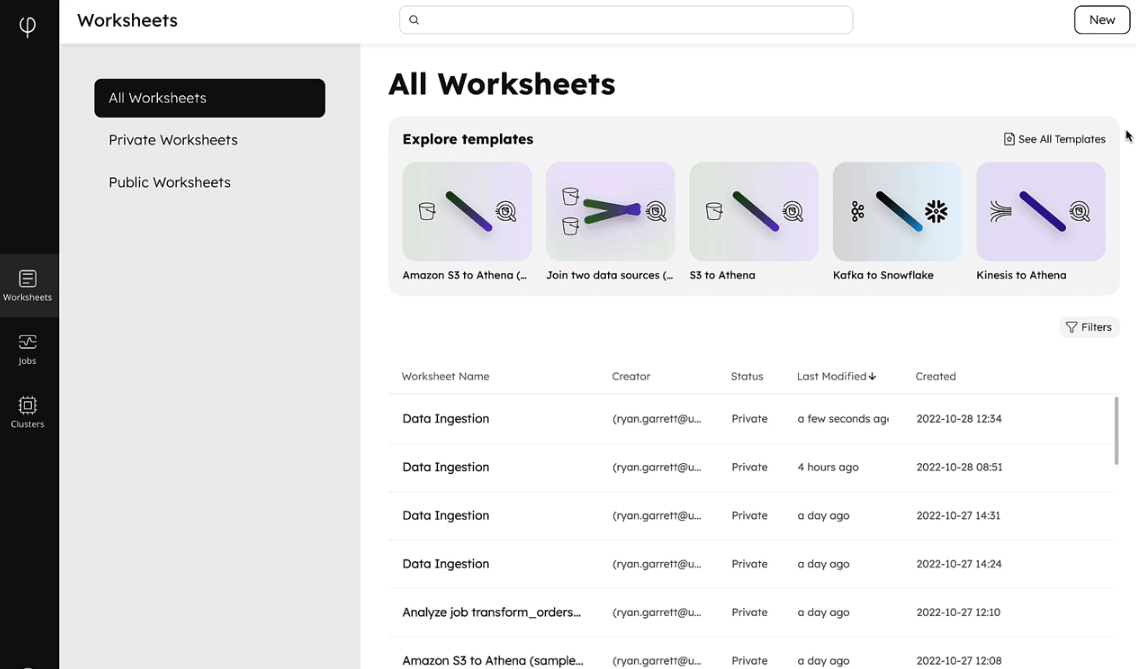1136x669 pixels.
Task: Sort by Creator column header
Action: [631, 376]
